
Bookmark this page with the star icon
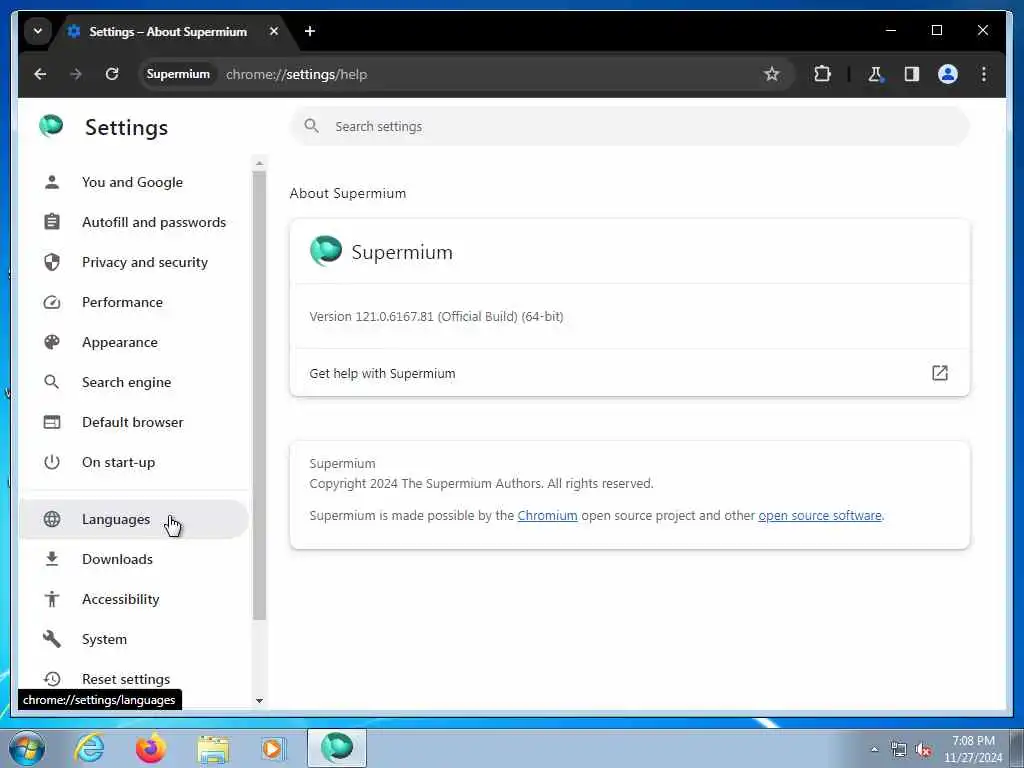771,74
